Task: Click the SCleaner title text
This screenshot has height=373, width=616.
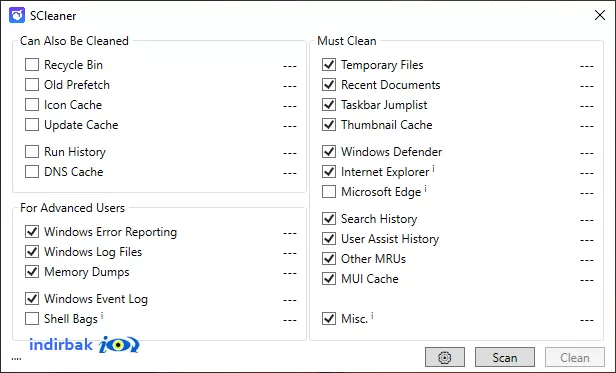Action: [x=53, y=16]
